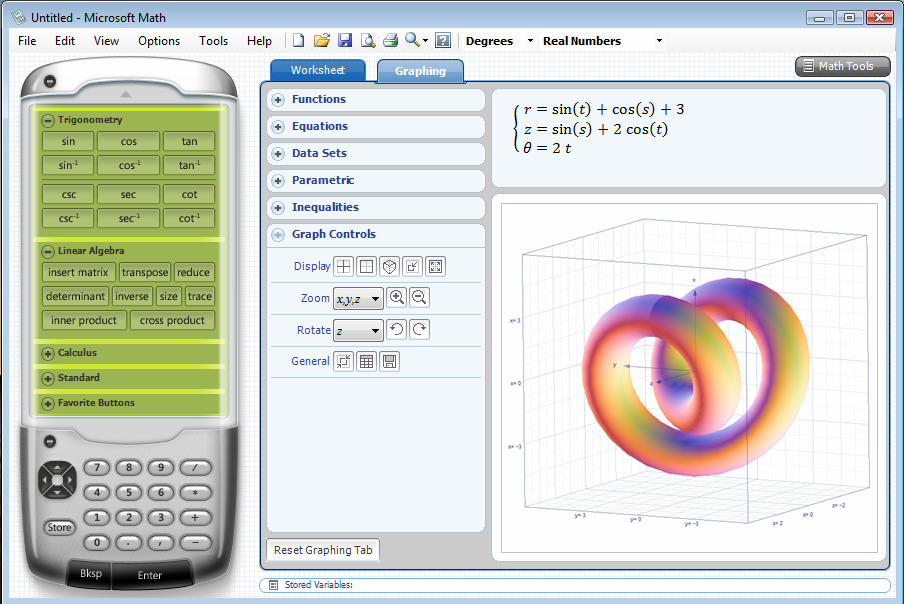Click the insert matrix button

coord(78,272)
